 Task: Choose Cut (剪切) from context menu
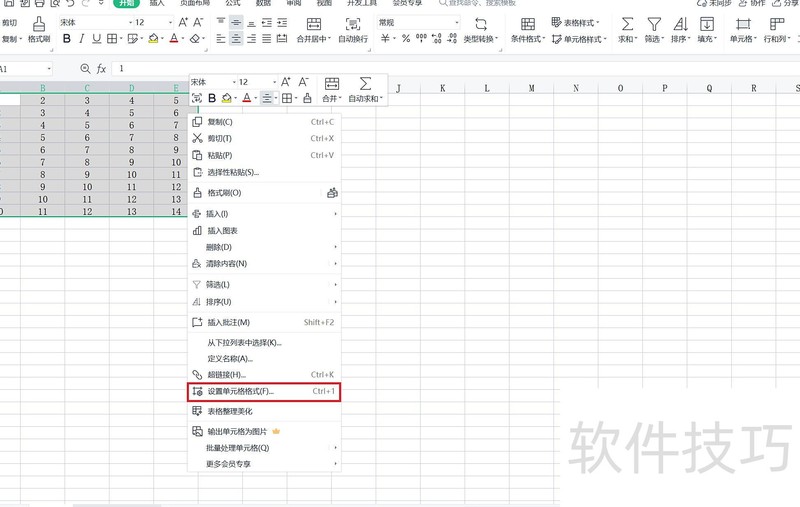[264, 138]
